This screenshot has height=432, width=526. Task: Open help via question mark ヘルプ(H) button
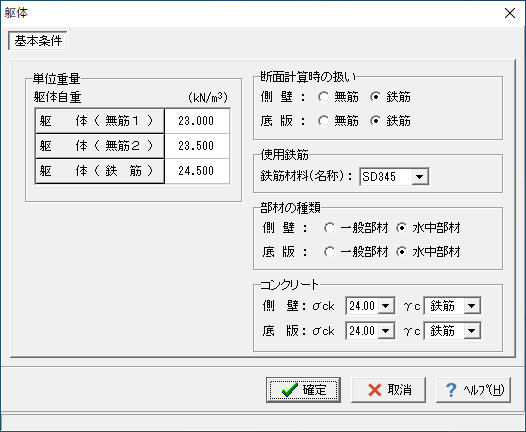coord(473,390)
